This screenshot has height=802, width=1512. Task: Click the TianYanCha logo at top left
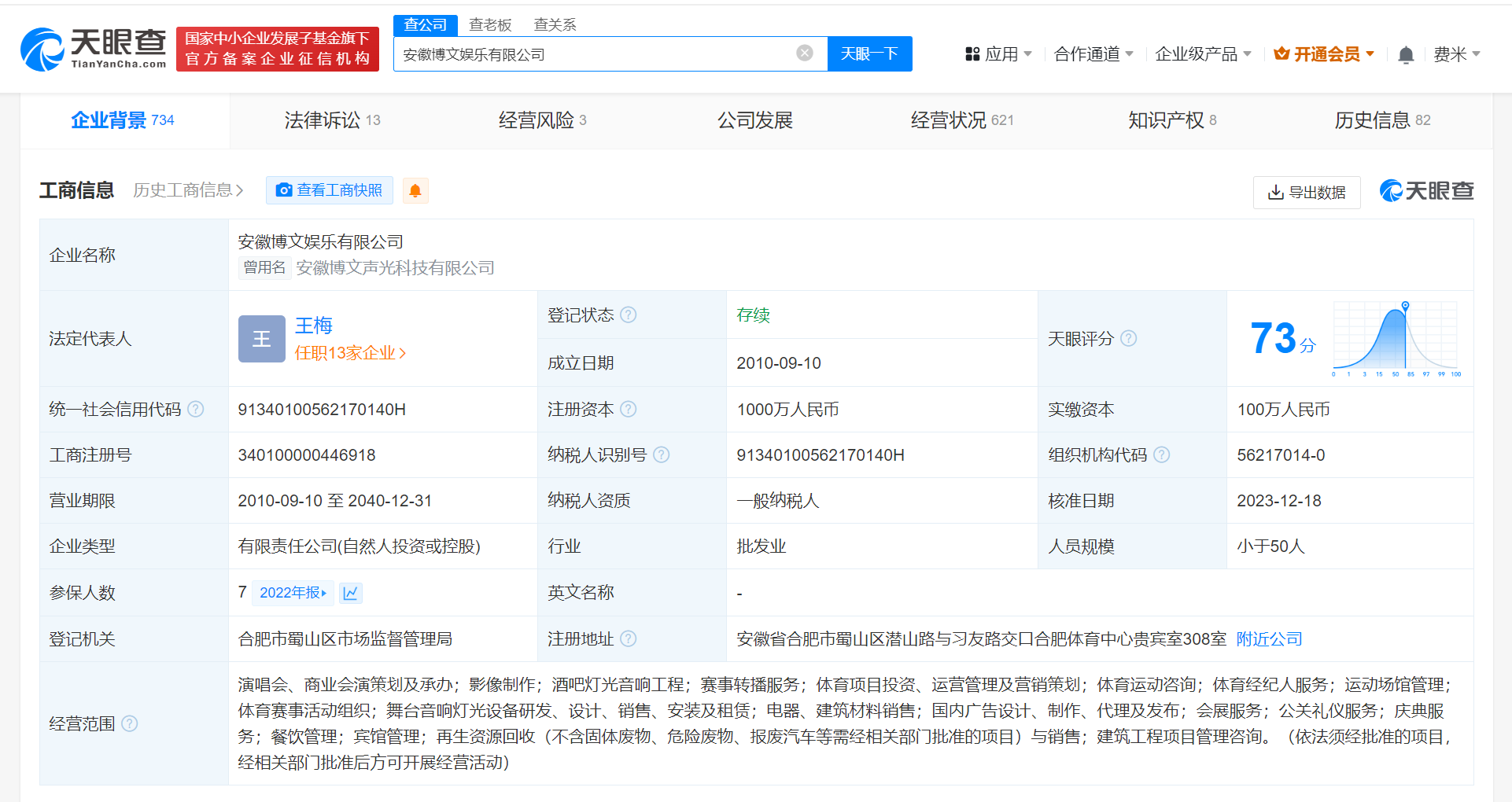click(x=93, y=49)
